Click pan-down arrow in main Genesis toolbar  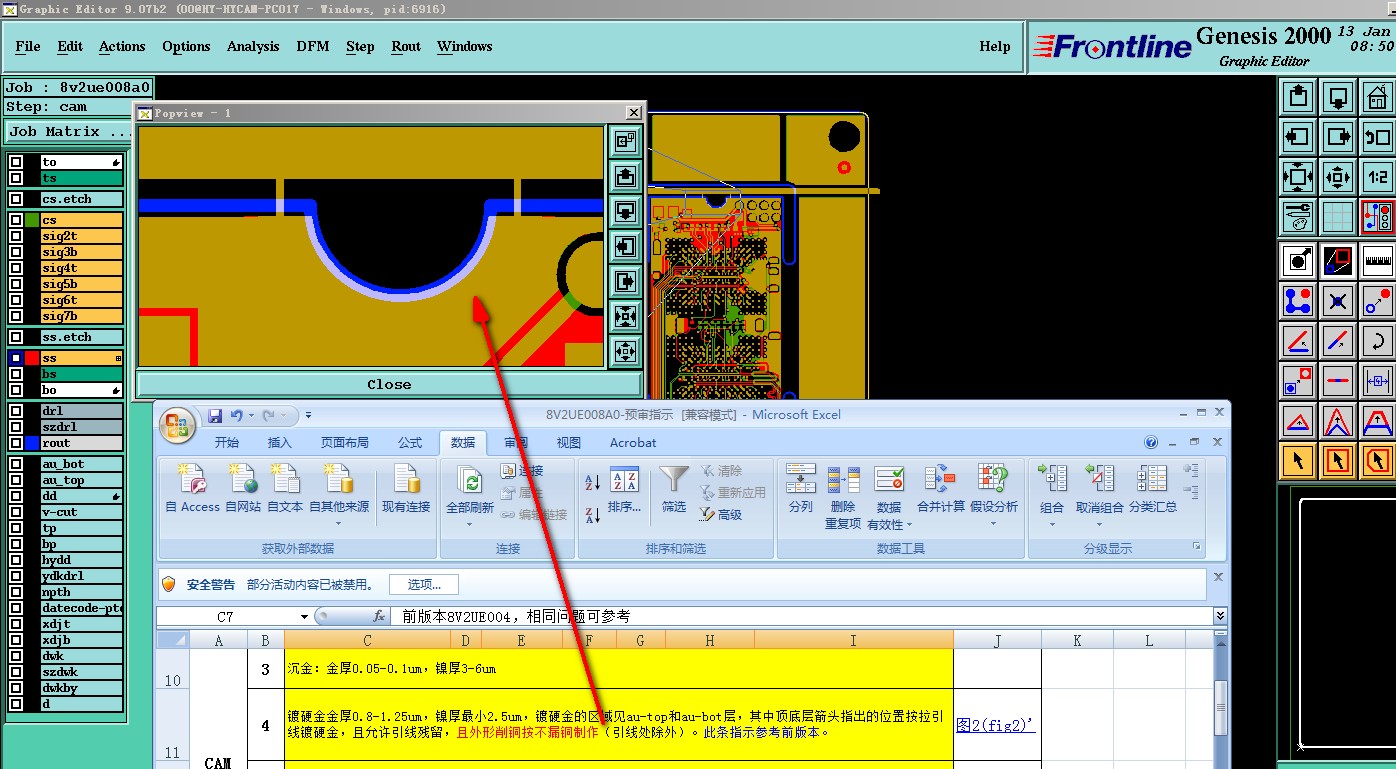(1338, 97)
